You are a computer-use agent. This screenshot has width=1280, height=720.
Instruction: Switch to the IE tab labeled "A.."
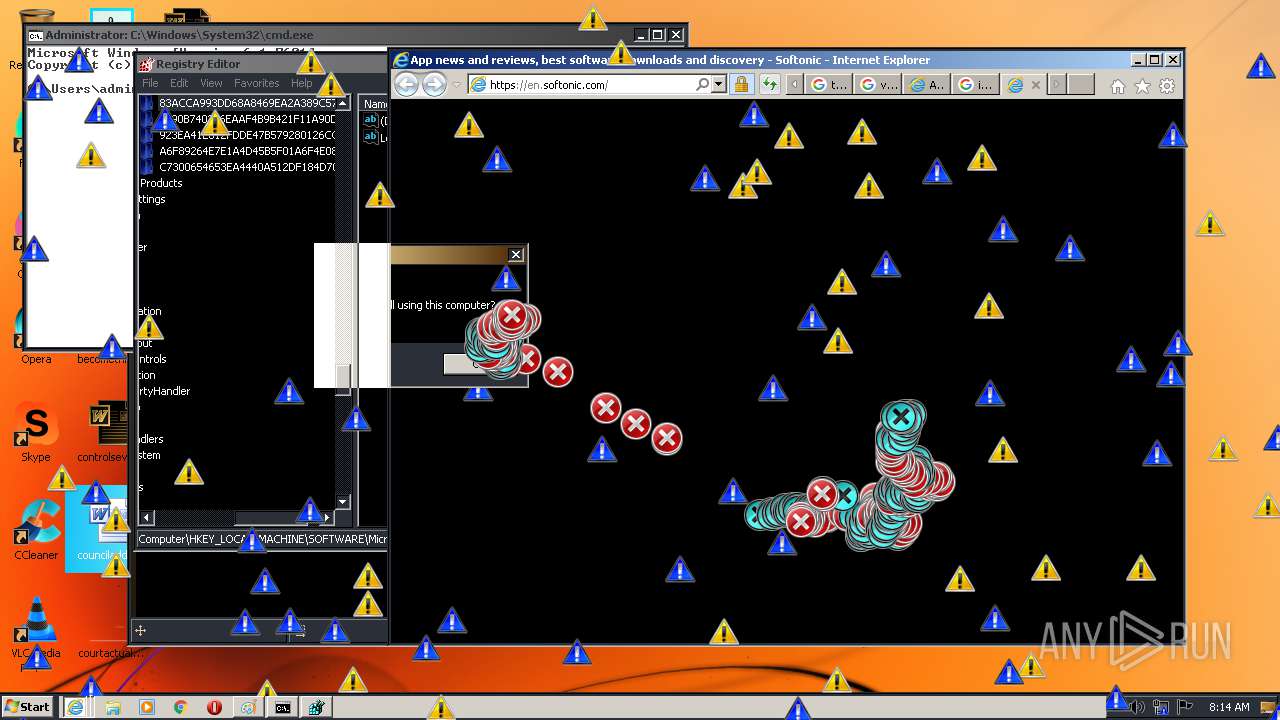point(927,85)
